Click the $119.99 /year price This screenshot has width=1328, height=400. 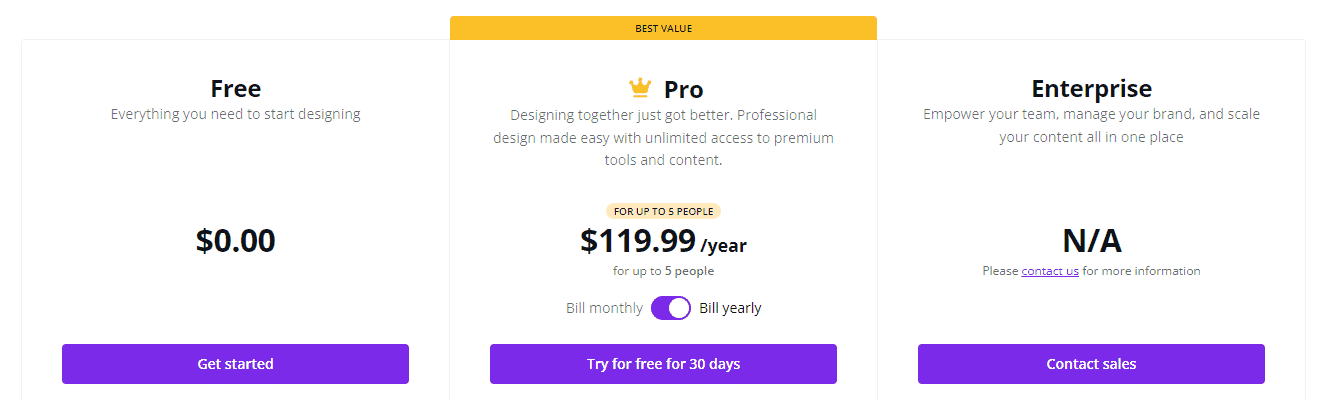pos(663,241)
